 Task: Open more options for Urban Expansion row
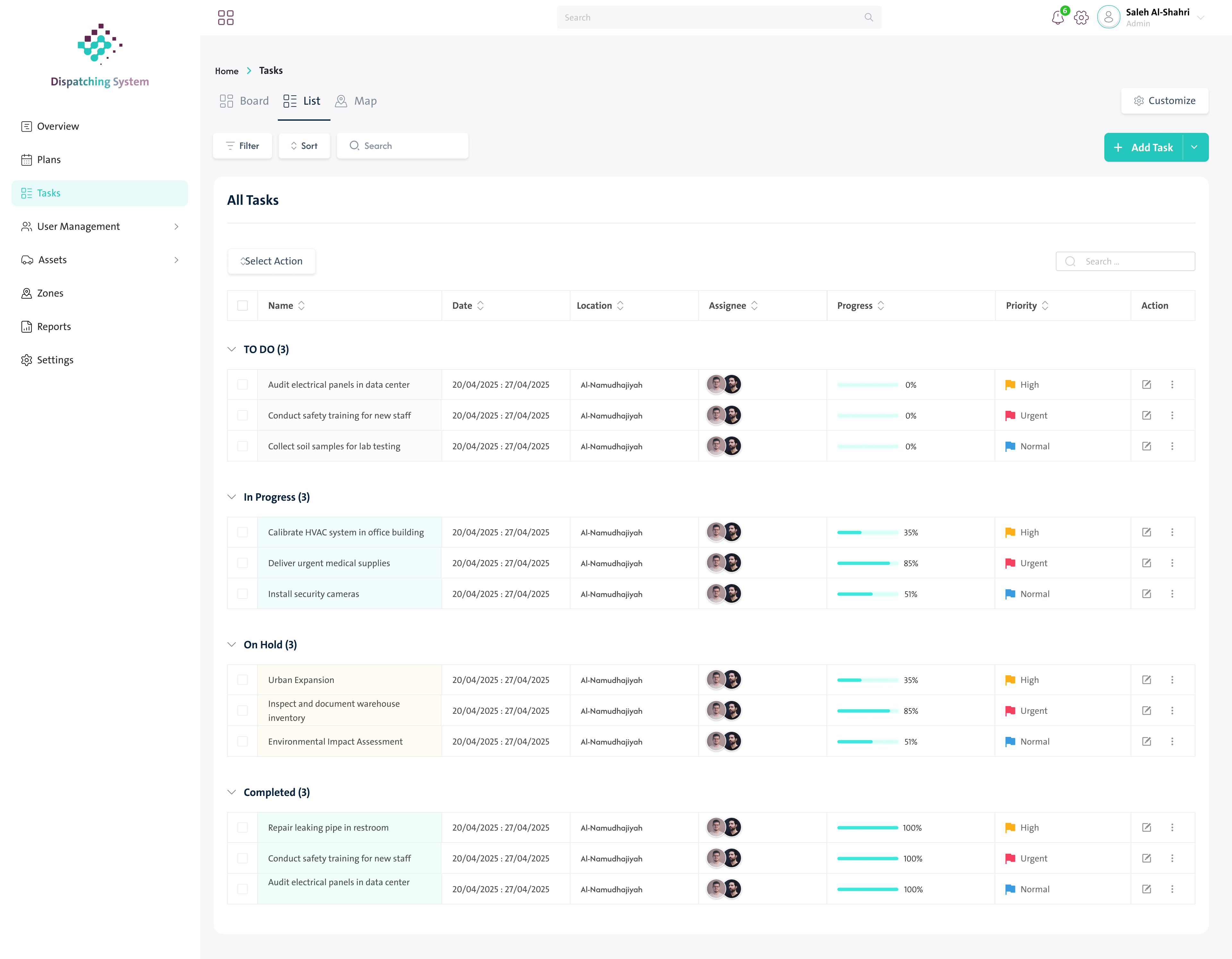click(x=1172, y=679)
